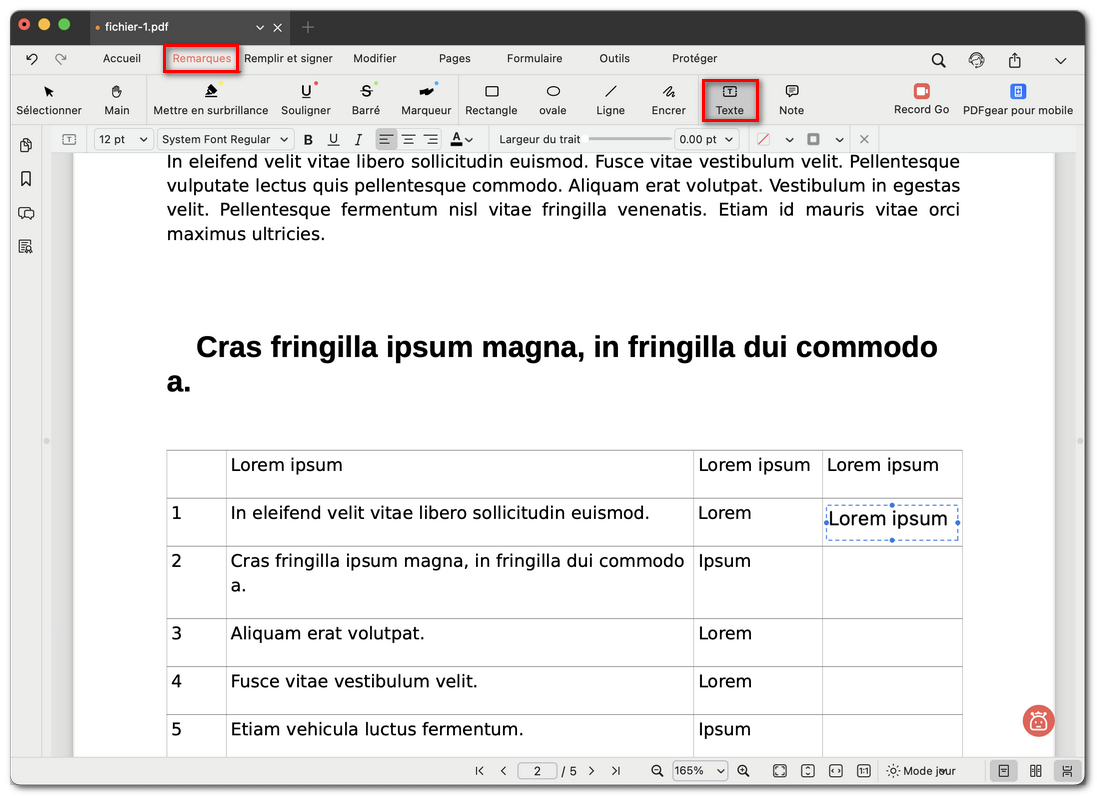Screen dimensions: 1097x796
Task: Open the System Font Regular dropdown
Action: (x=225, y=139)
